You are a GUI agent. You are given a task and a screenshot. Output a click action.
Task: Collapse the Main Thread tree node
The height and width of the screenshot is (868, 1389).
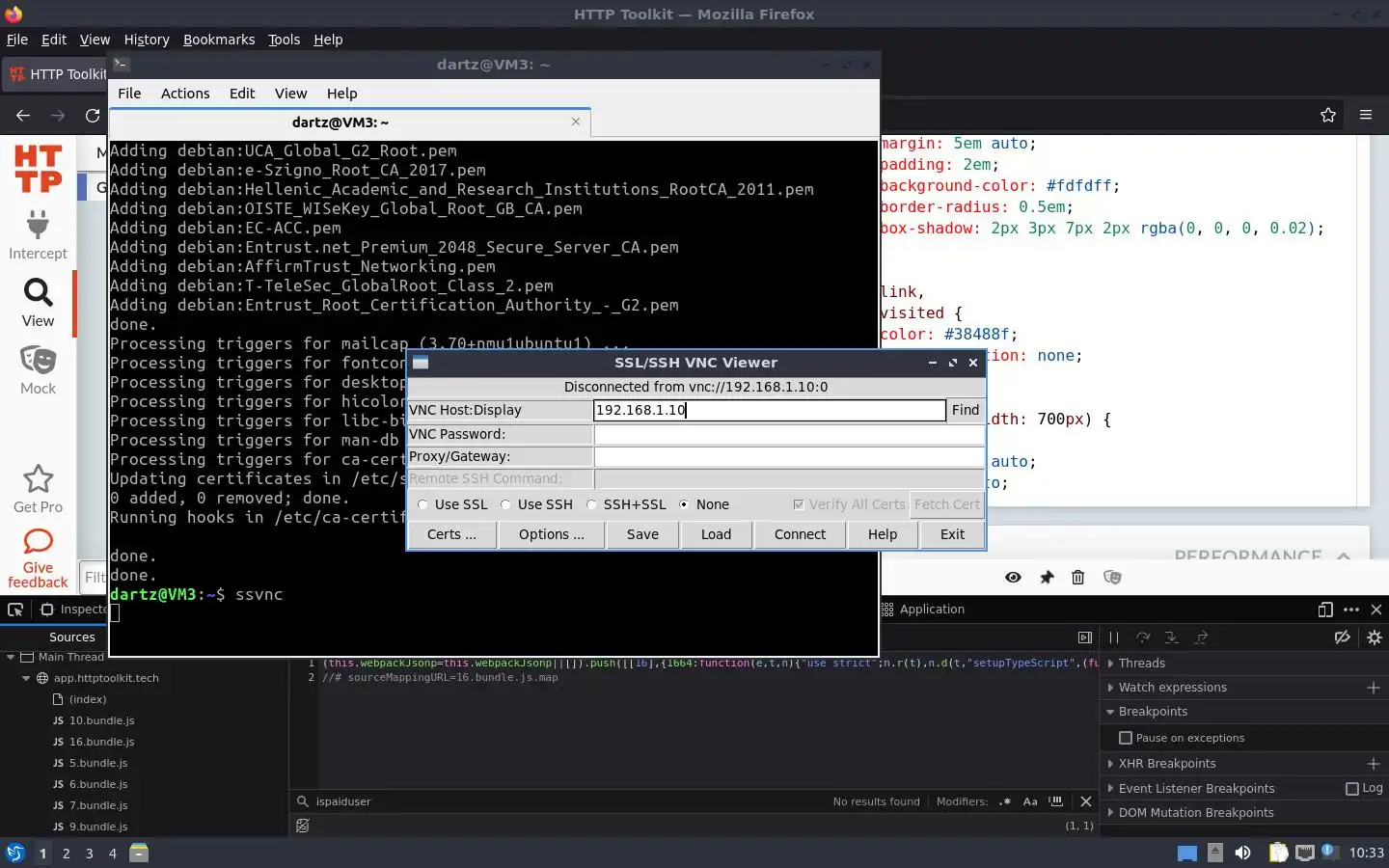click(11, 657)
